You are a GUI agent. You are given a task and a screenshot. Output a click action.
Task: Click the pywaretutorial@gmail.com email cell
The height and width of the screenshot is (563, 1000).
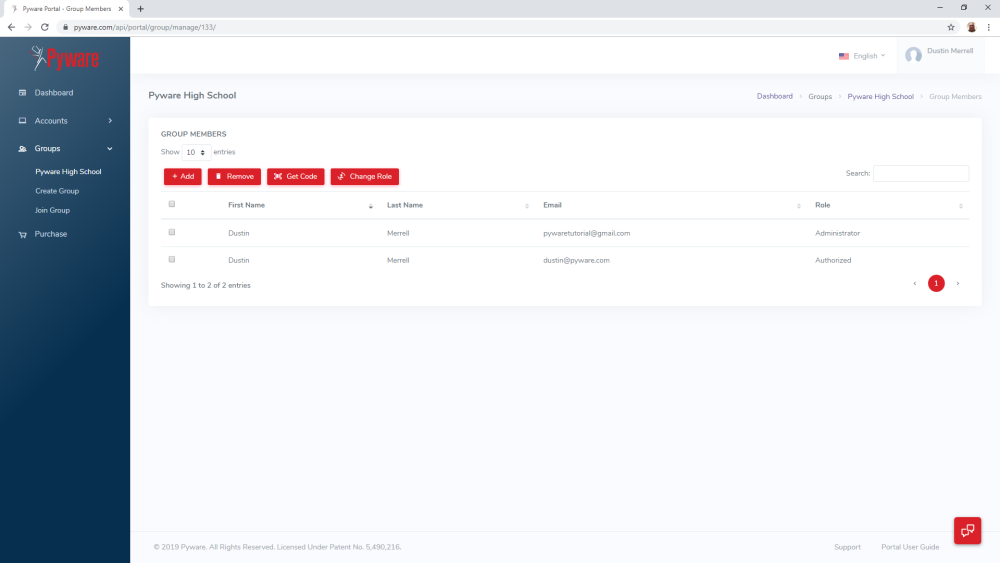pyautogui.click(x=587, y=233)
